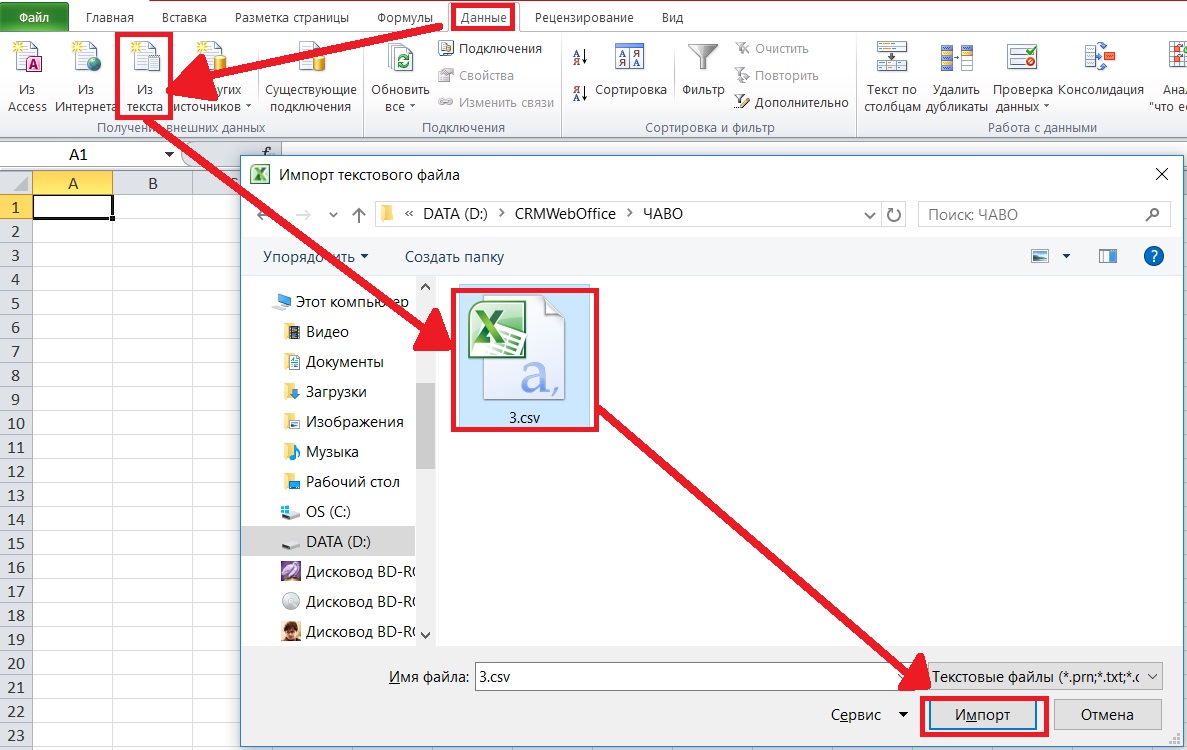Image resolution: width=1187 pixels, height=750 pixels.
Task: Open the file type filter dropdown
Action: 1045,677
